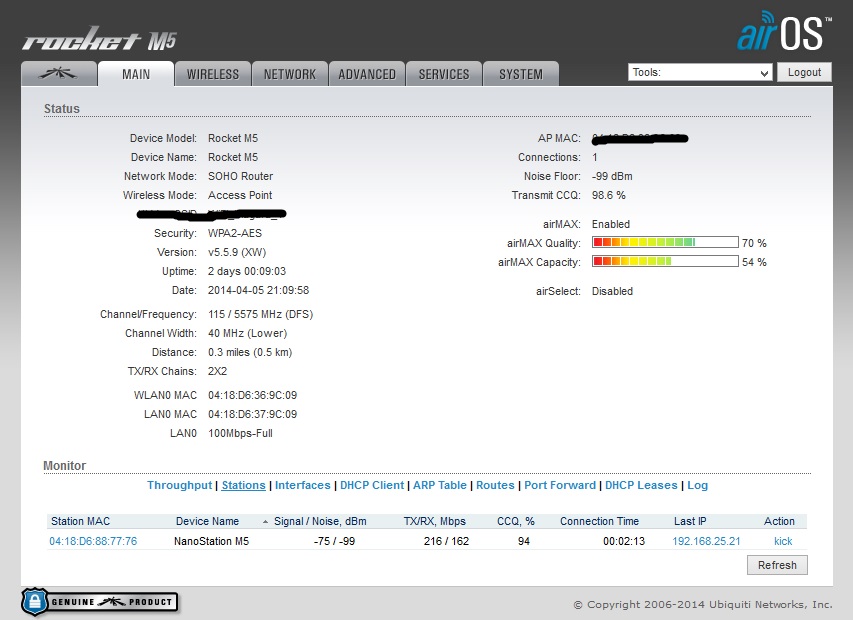Image resolution: width=853 pixels, height=620 pixels.
Task: Open station MAC 04:18:D6:88:77:76
Action: pyautogui.click(x=93, y=541)
